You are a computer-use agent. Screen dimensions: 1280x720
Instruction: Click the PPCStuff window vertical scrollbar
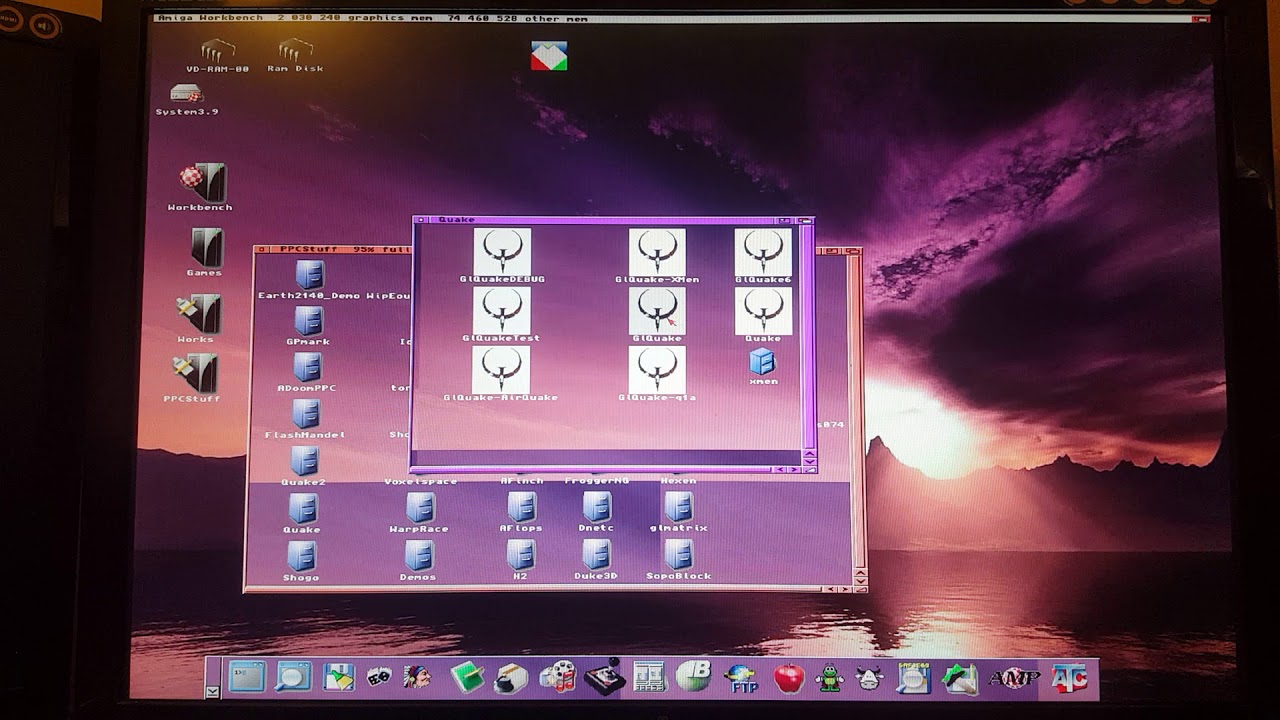[857, 410]
